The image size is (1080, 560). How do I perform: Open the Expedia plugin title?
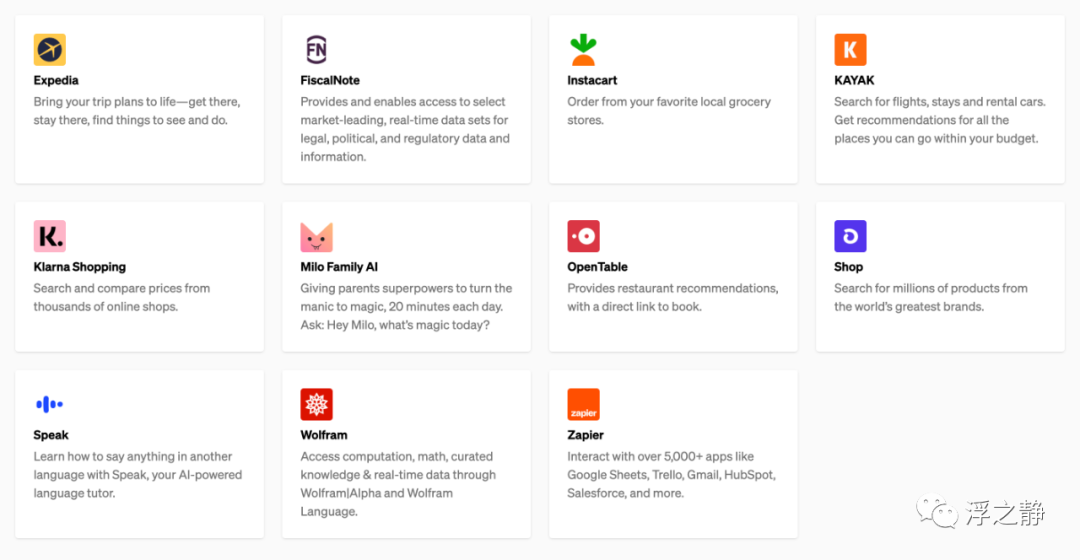[x=56, y=80]
